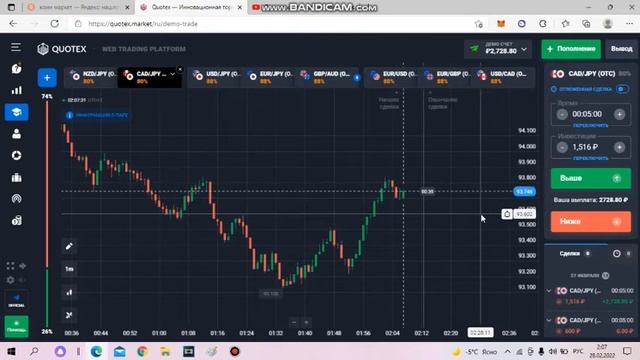Open the demo account balance dropdown
Viewport: 640px width, 360px height.
498,49
